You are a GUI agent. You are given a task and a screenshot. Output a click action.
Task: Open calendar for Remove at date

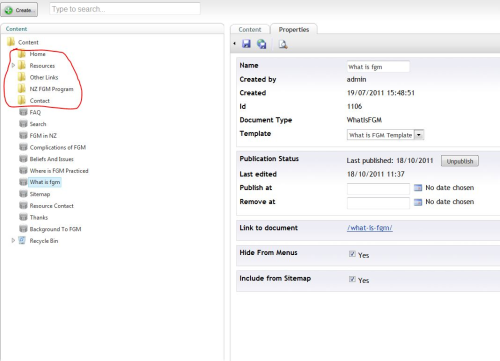(418, 202)
